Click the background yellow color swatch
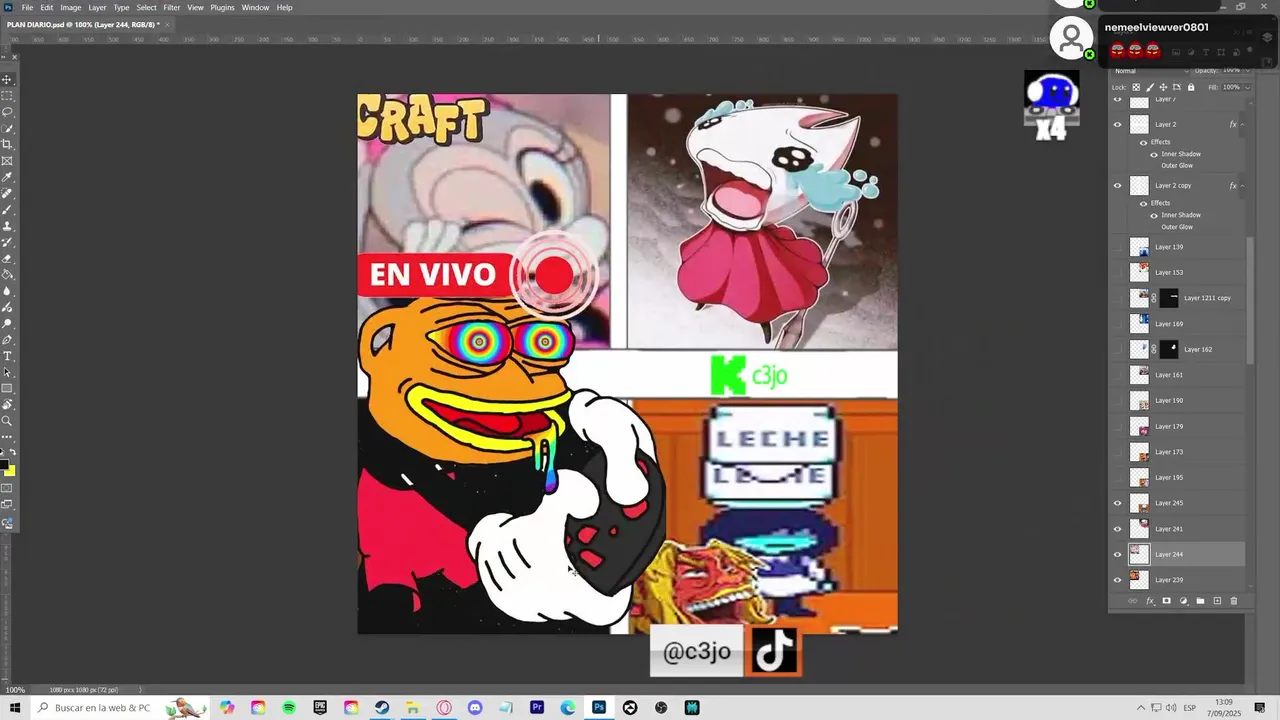 pos(10,471)
